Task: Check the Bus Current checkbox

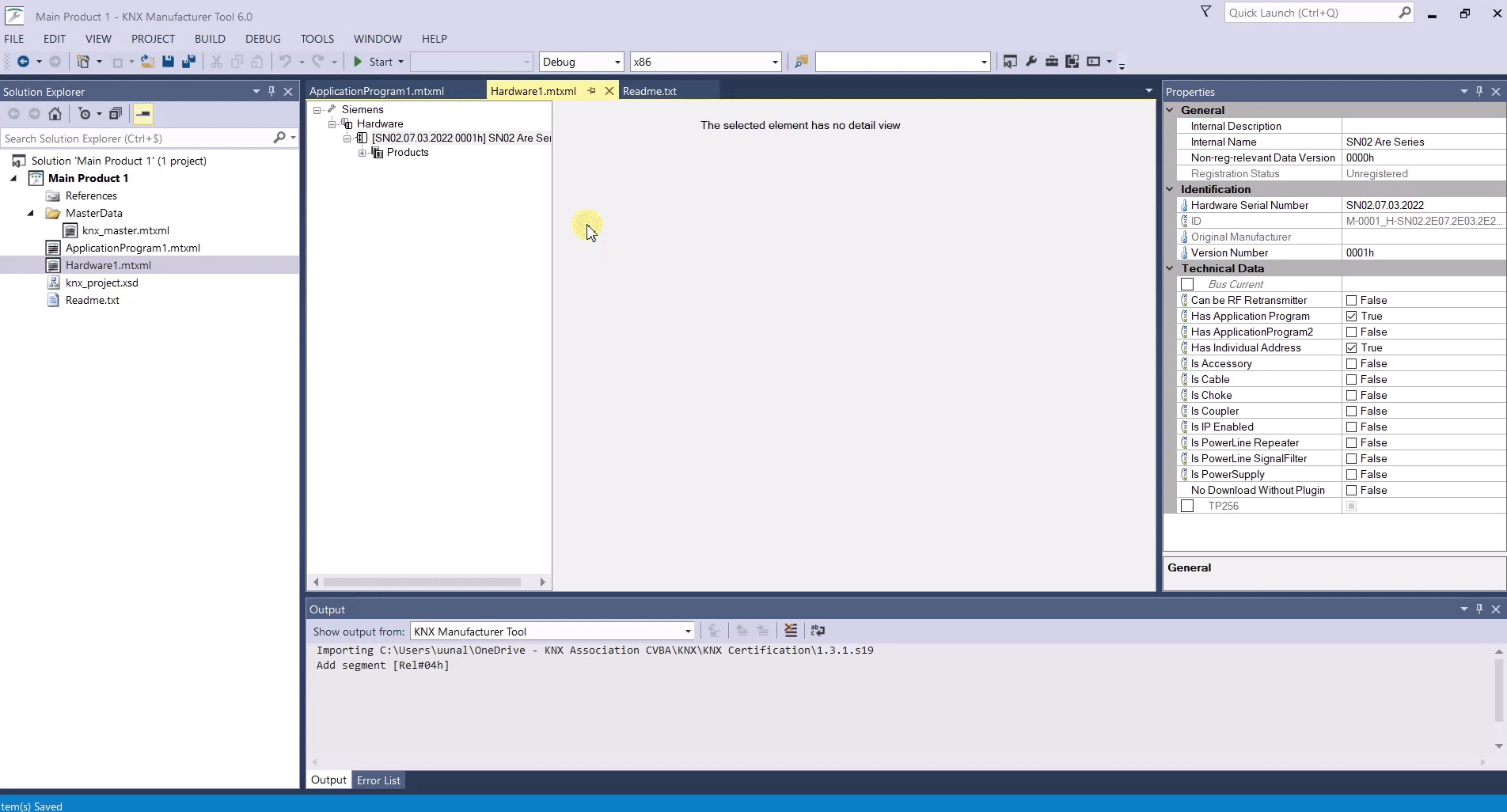Action: [x=1187, y=284]
